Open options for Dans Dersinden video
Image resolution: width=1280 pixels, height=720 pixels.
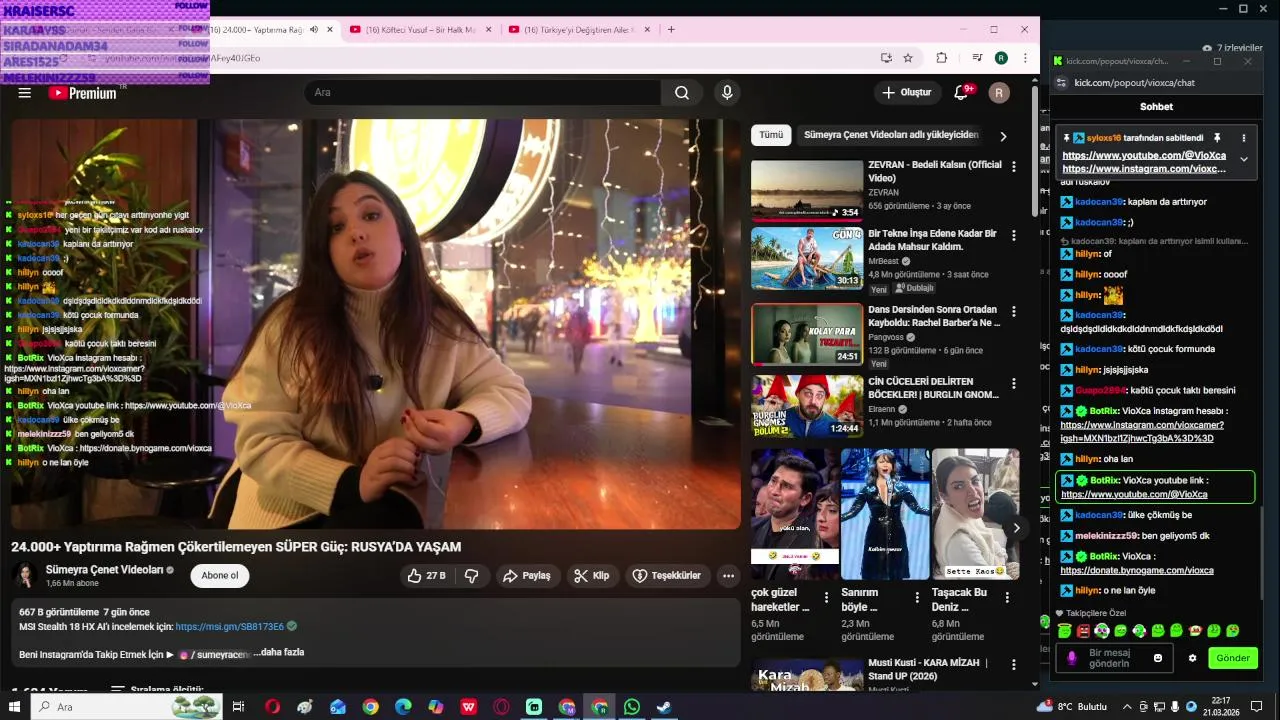coord(1014,312)
